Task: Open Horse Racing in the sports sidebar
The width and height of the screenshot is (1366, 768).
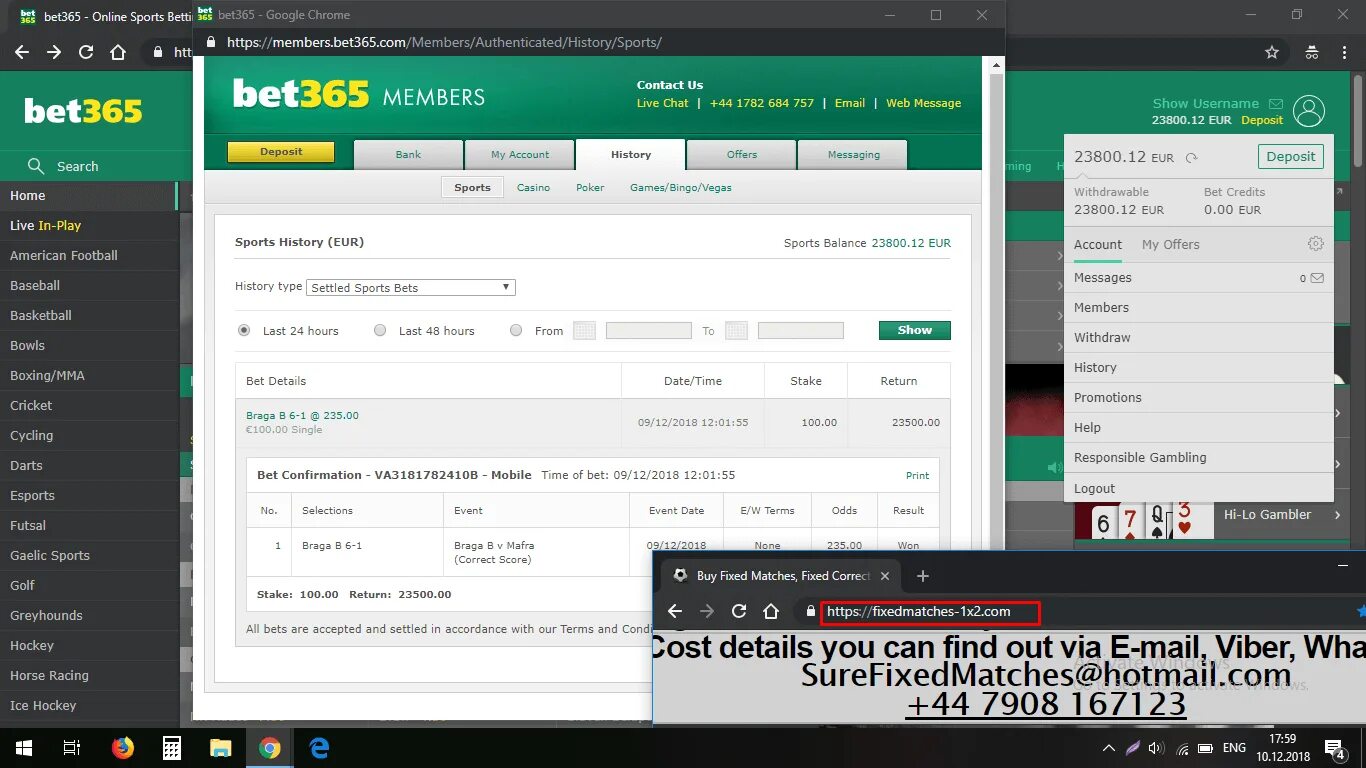Action: pyautogui.click(x=88, y=676)
